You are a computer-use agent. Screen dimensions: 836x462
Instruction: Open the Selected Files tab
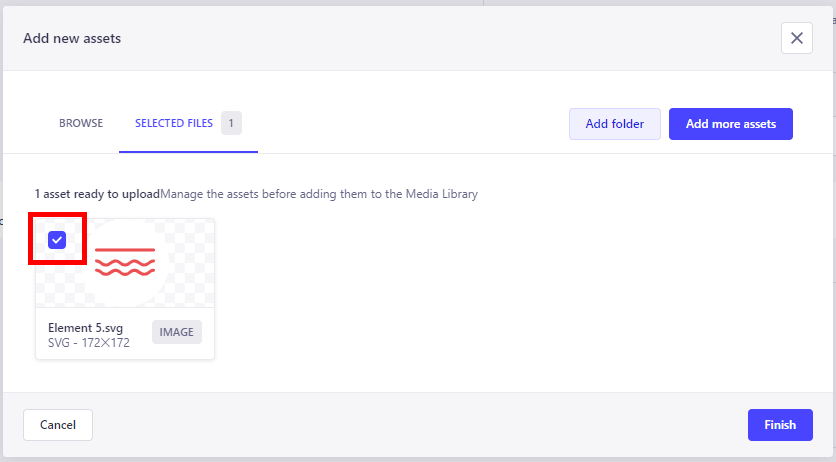pyautogui.click(x=174, y=123)
